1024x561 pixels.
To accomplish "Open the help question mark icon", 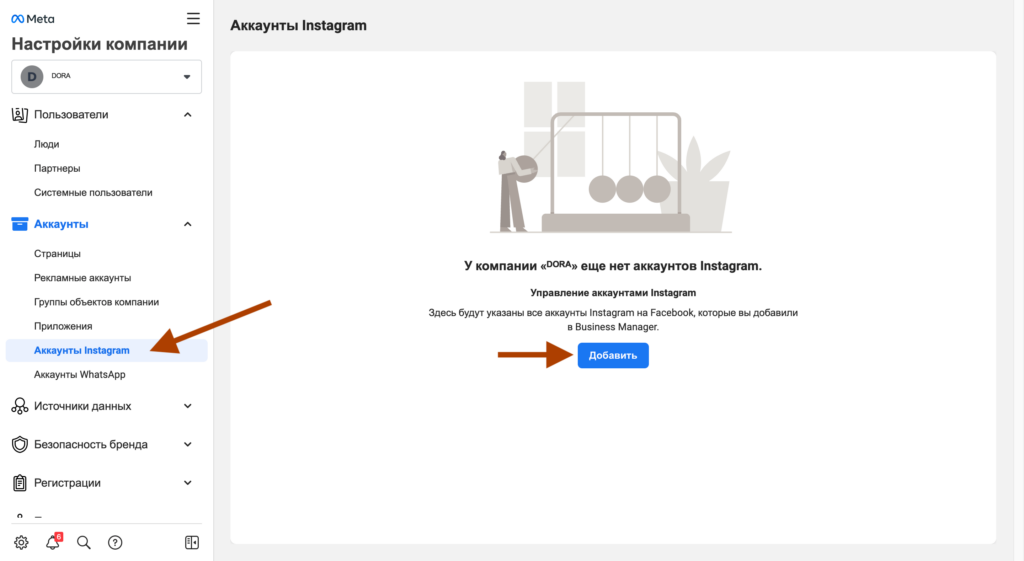I will [115, 542].
